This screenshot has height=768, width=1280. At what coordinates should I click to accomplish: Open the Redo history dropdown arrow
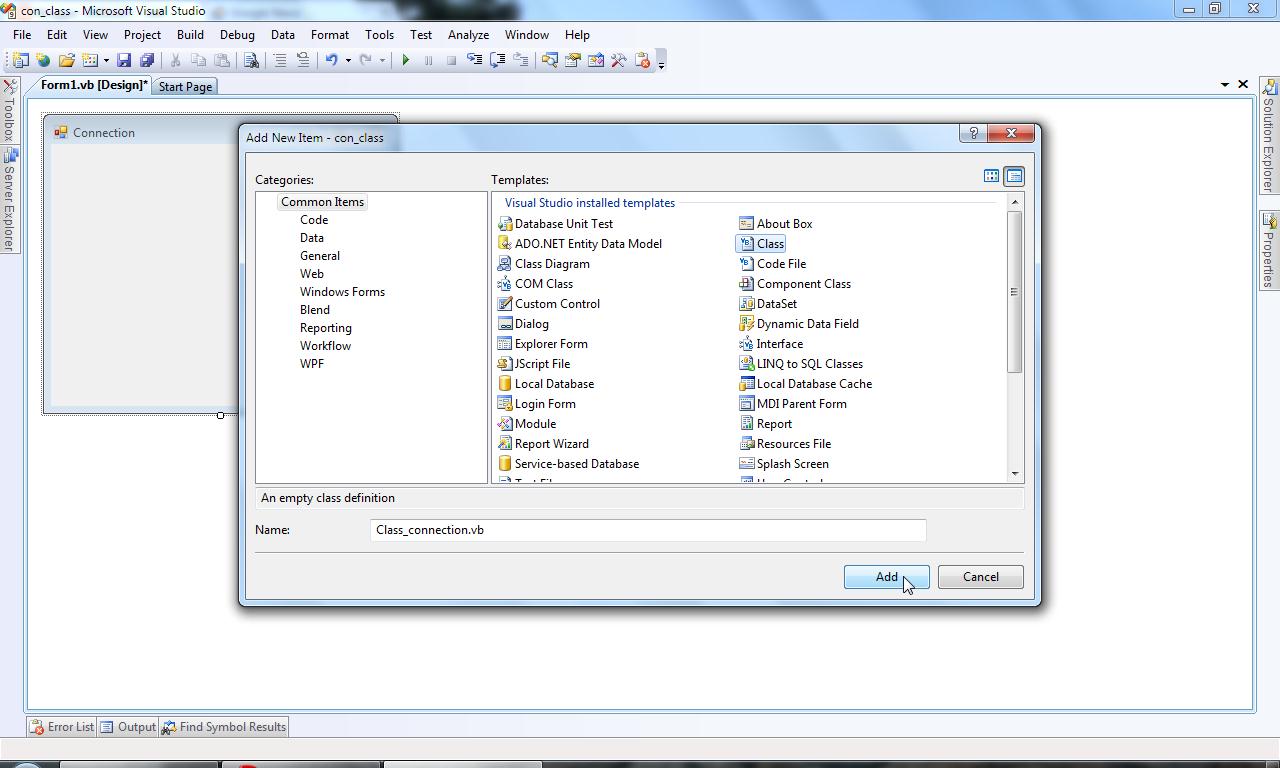click(382, 60)
